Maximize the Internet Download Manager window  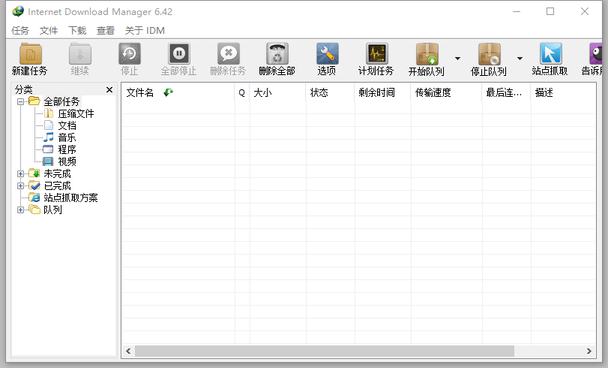point(550,12)
